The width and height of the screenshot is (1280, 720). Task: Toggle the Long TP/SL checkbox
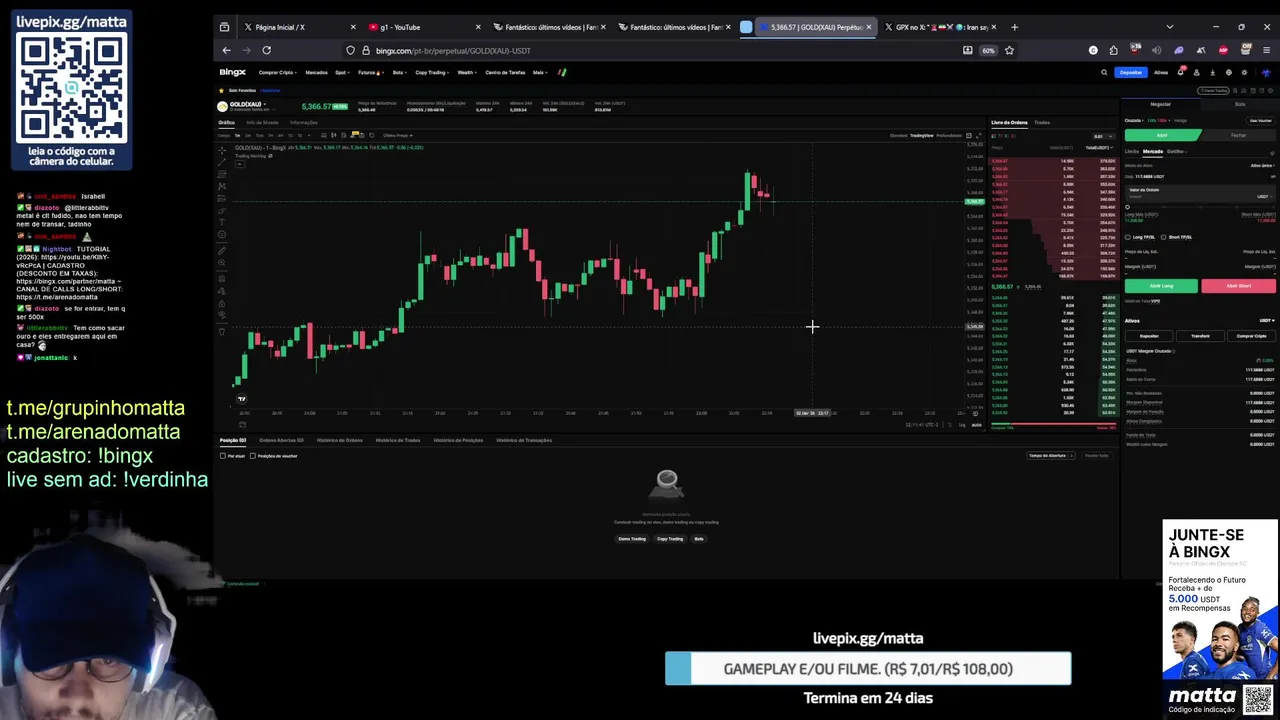[1128, 237]
